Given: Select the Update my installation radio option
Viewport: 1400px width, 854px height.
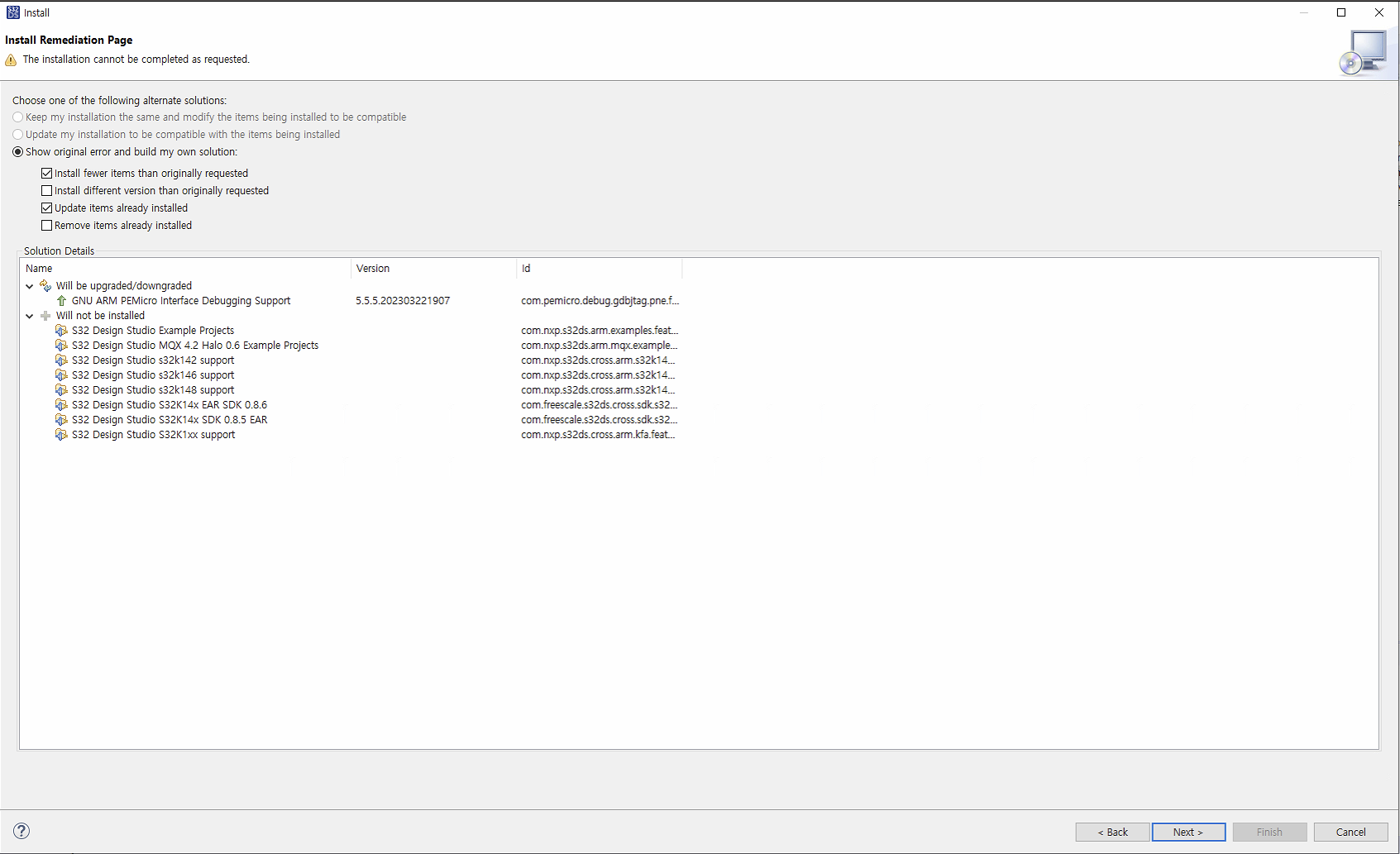Looking at the screenshot, I should click(x=17, y=134).
